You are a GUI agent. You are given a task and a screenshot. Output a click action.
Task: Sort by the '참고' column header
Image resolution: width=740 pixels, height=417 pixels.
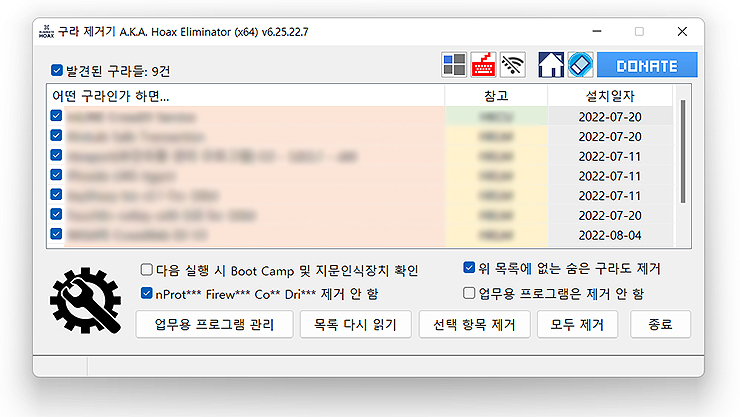[x=496, y=96]
